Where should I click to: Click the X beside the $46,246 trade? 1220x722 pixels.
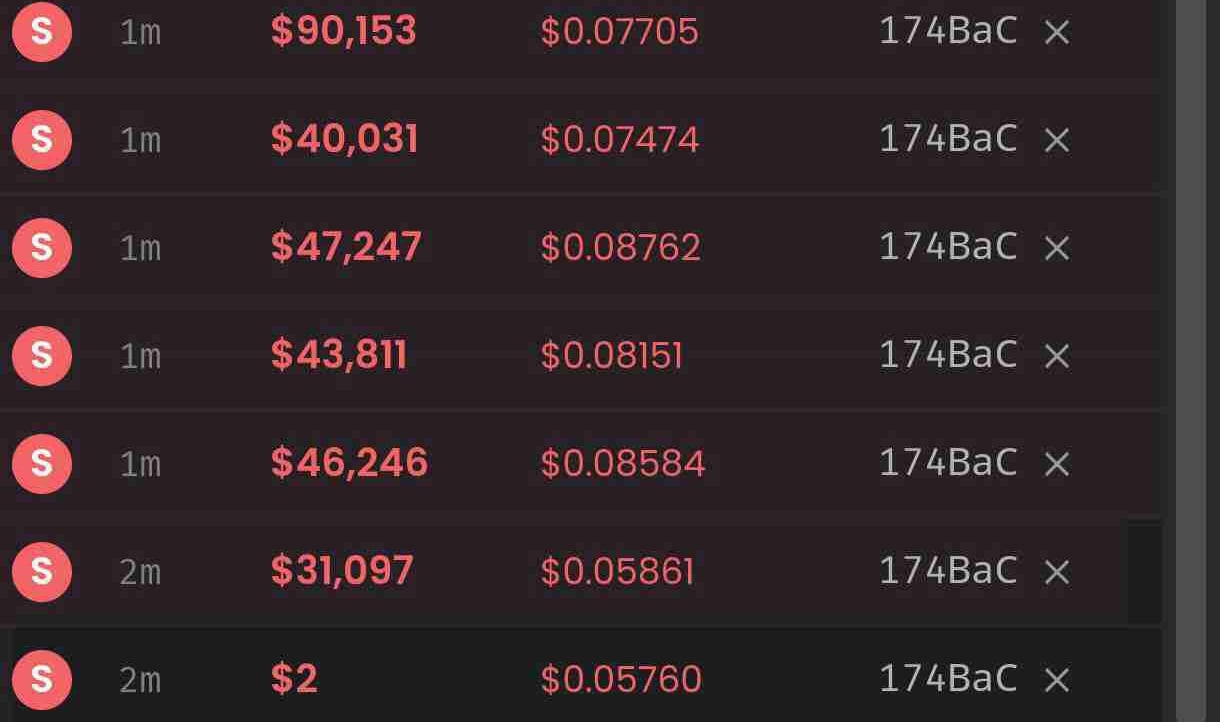tap(1057, 465)
